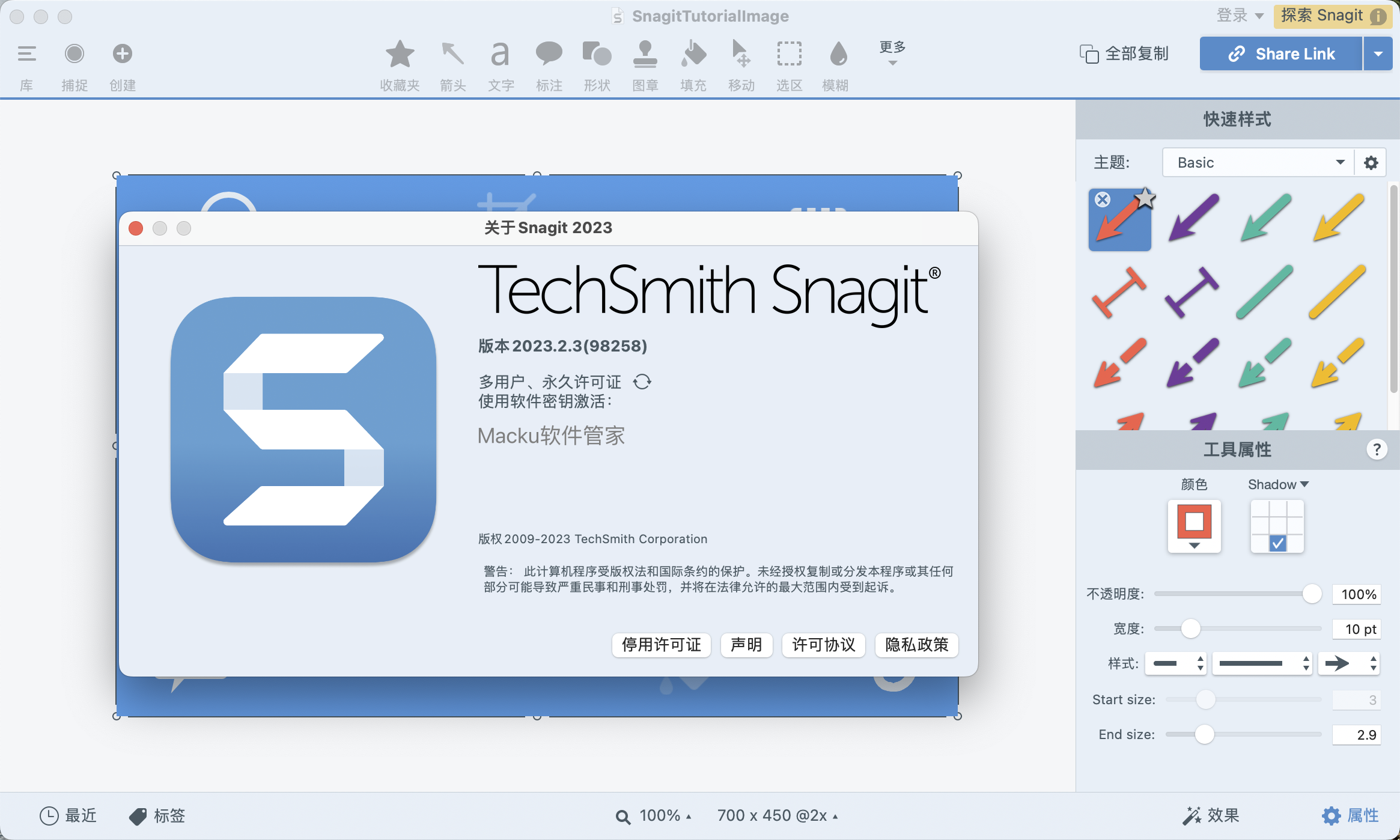Select the Favorites star tool
The height and width of the screenshot is (840, 1400).
click(400, 54)
